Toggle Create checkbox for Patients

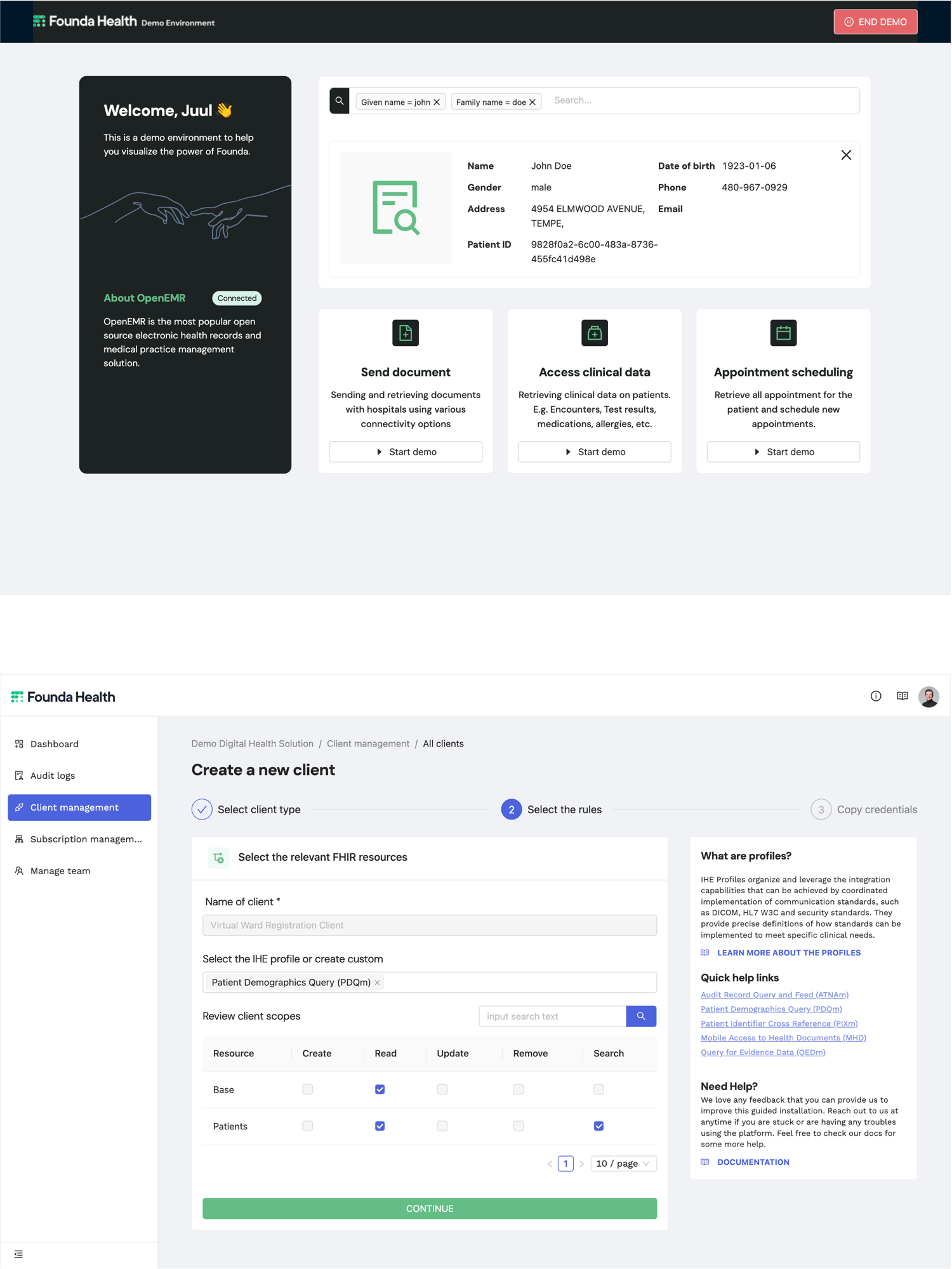[x=308, y=1126]
